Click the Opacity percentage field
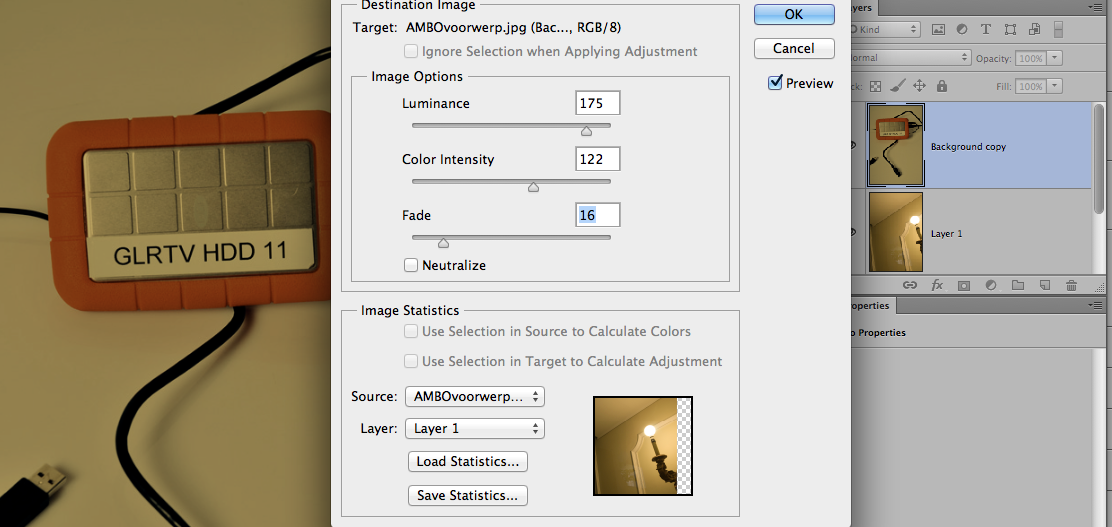This screenshot has width=1112, height=527. click(x=1031, y=57)
